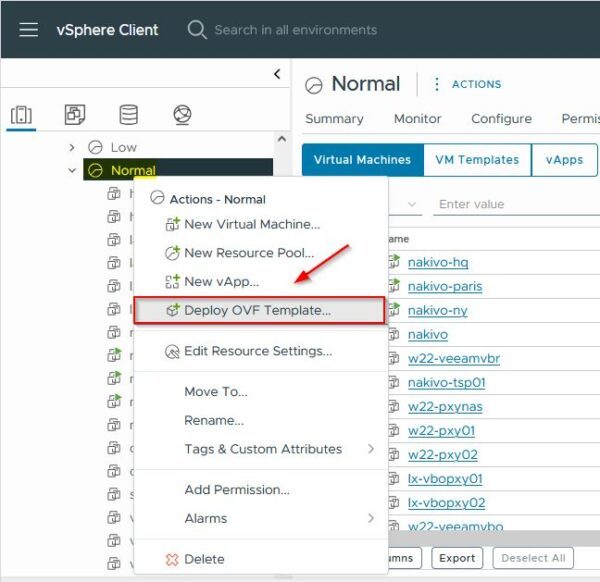Click the w22-veeamvbr VM icon
The height and width of the screenshot is (582, 600).
pyautogui.click(x=394, y=358)
